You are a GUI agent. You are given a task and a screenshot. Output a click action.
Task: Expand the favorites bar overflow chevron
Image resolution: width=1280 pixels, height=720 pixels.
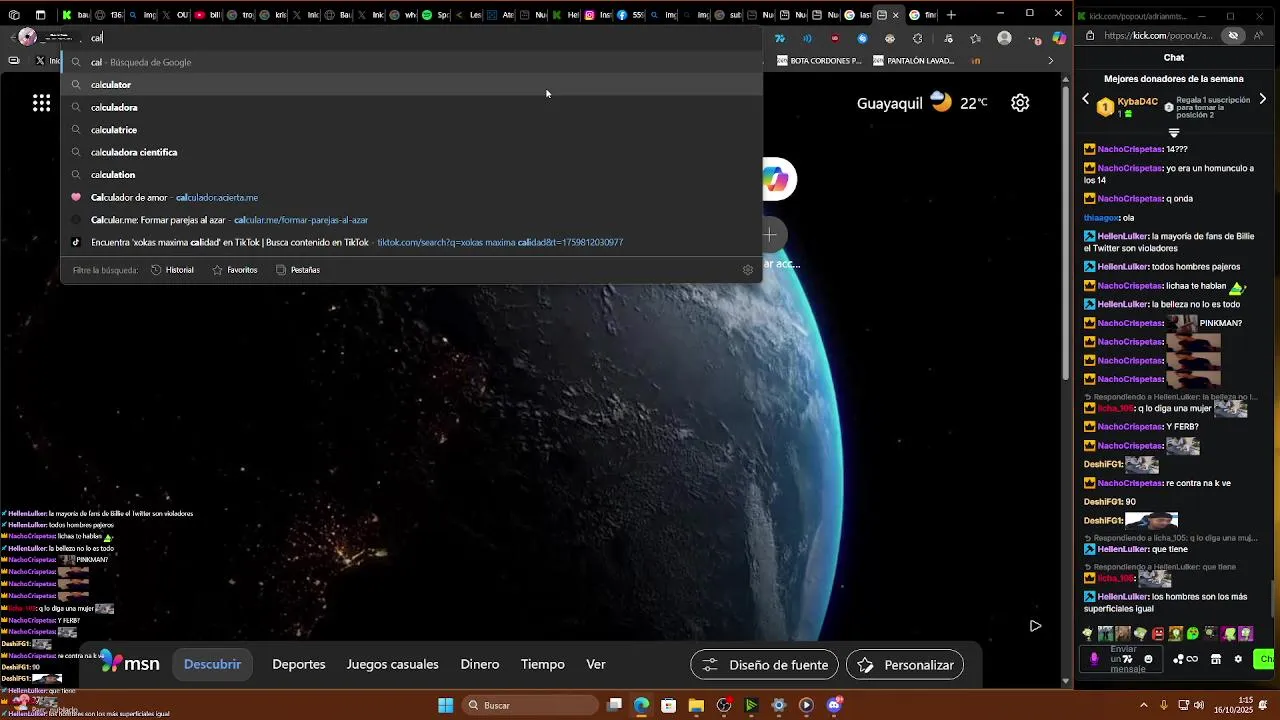[1050, 61]
